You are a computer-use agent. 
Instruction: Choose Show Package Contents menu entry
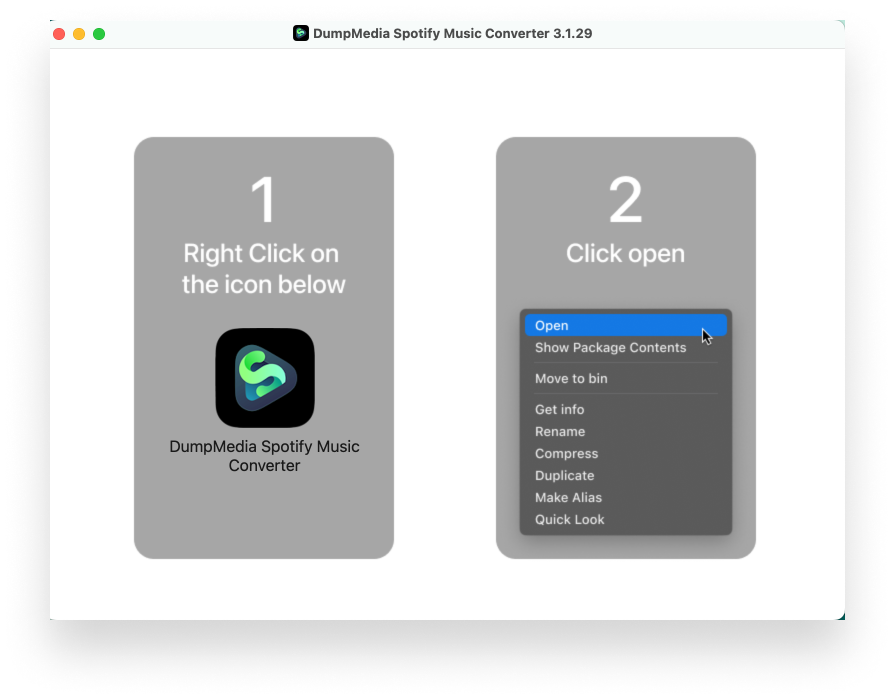(626, 348)
